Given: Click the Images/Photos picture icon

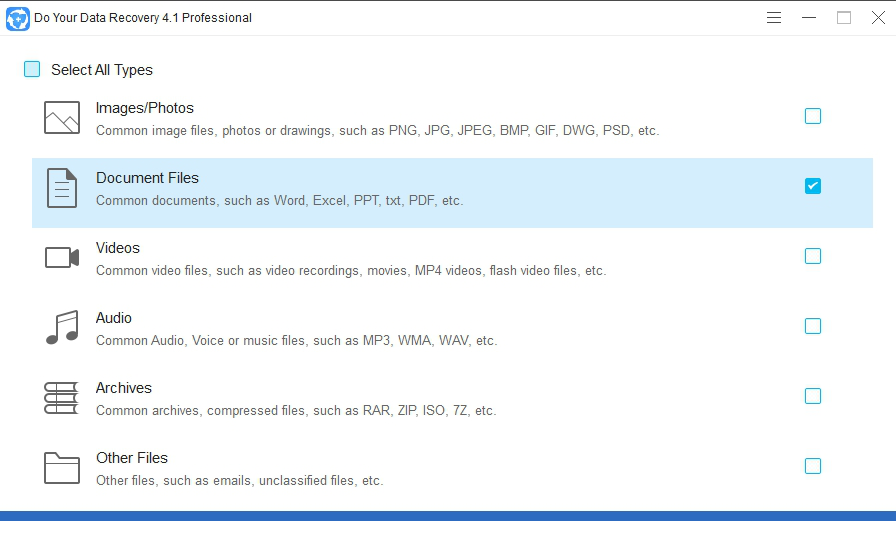Looking at the screenshot, I should pos(62,118).
